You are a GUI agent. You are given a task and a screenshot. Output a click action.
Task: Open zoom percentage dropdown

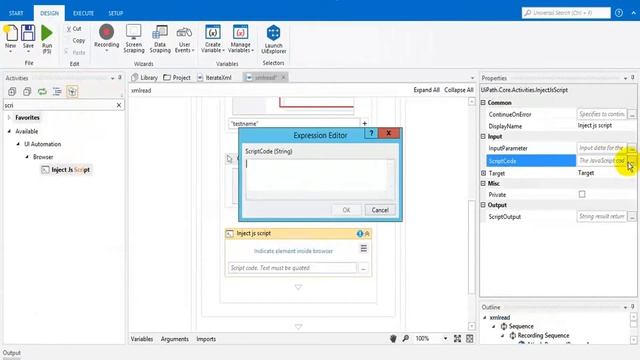[x=445, y=338]
